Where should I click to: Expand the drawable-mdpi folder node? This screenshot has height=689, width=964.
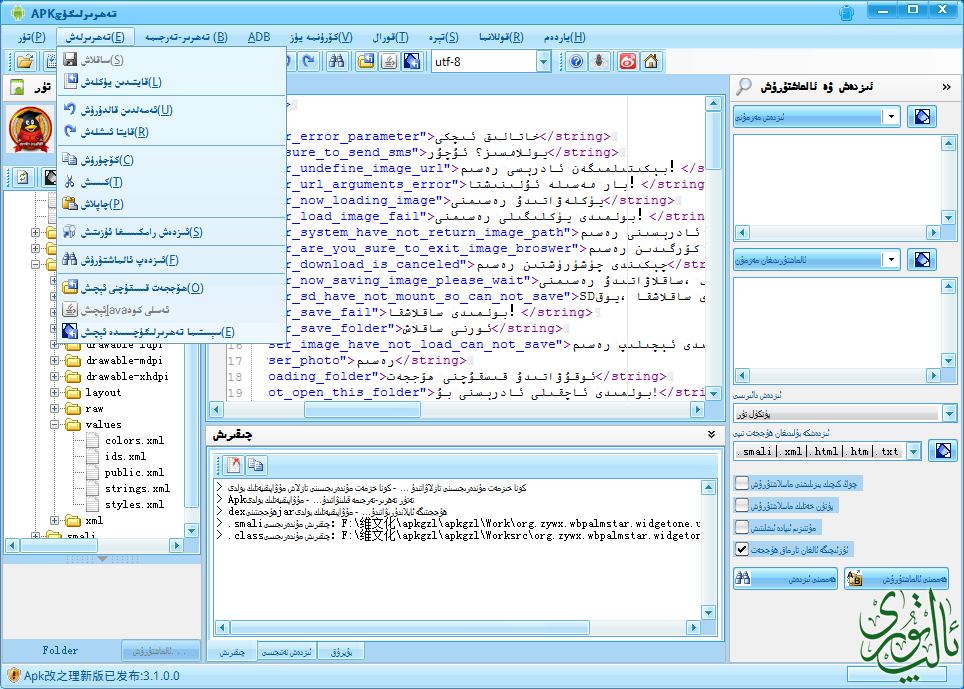coord(54,360)
